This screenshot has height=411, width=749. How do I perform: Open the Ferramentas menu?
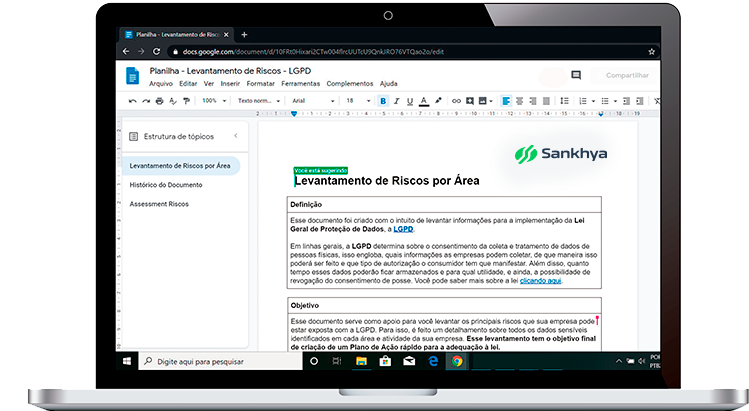pyautogui.click(x=300, y=84)
